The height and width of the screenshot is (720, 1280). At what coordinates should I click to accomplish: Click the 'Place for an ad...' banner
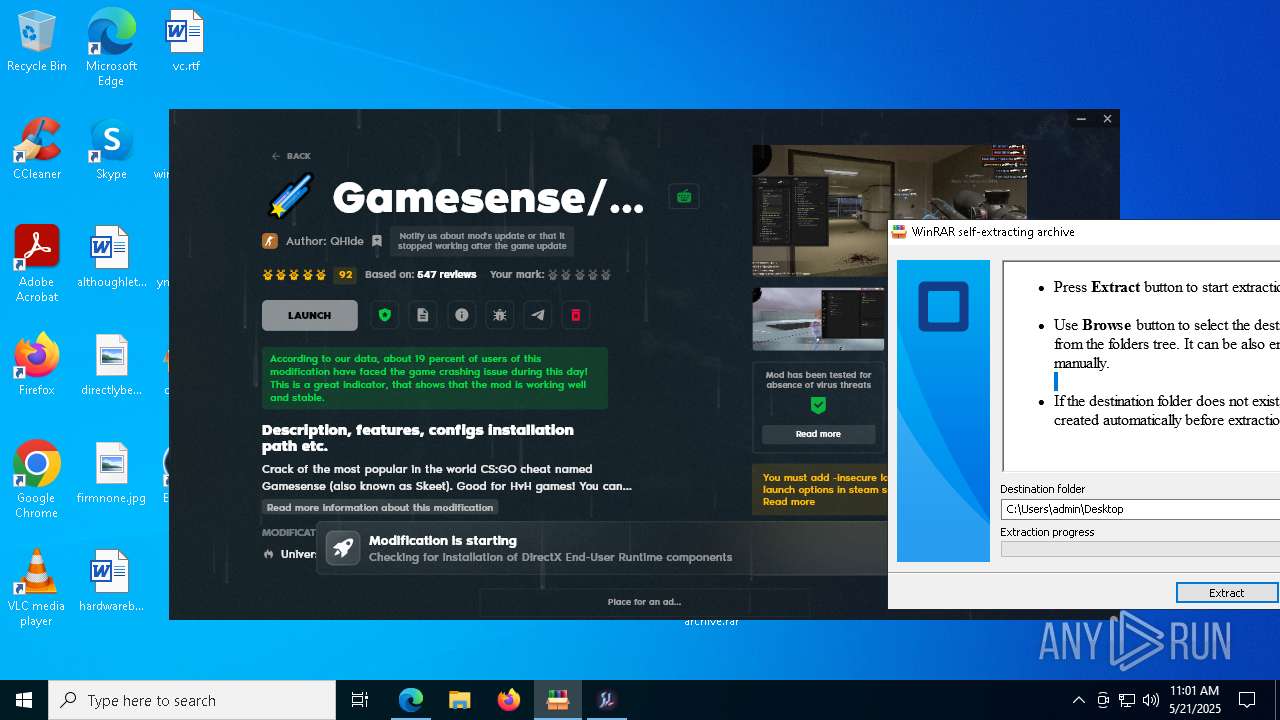coord(644,602)
